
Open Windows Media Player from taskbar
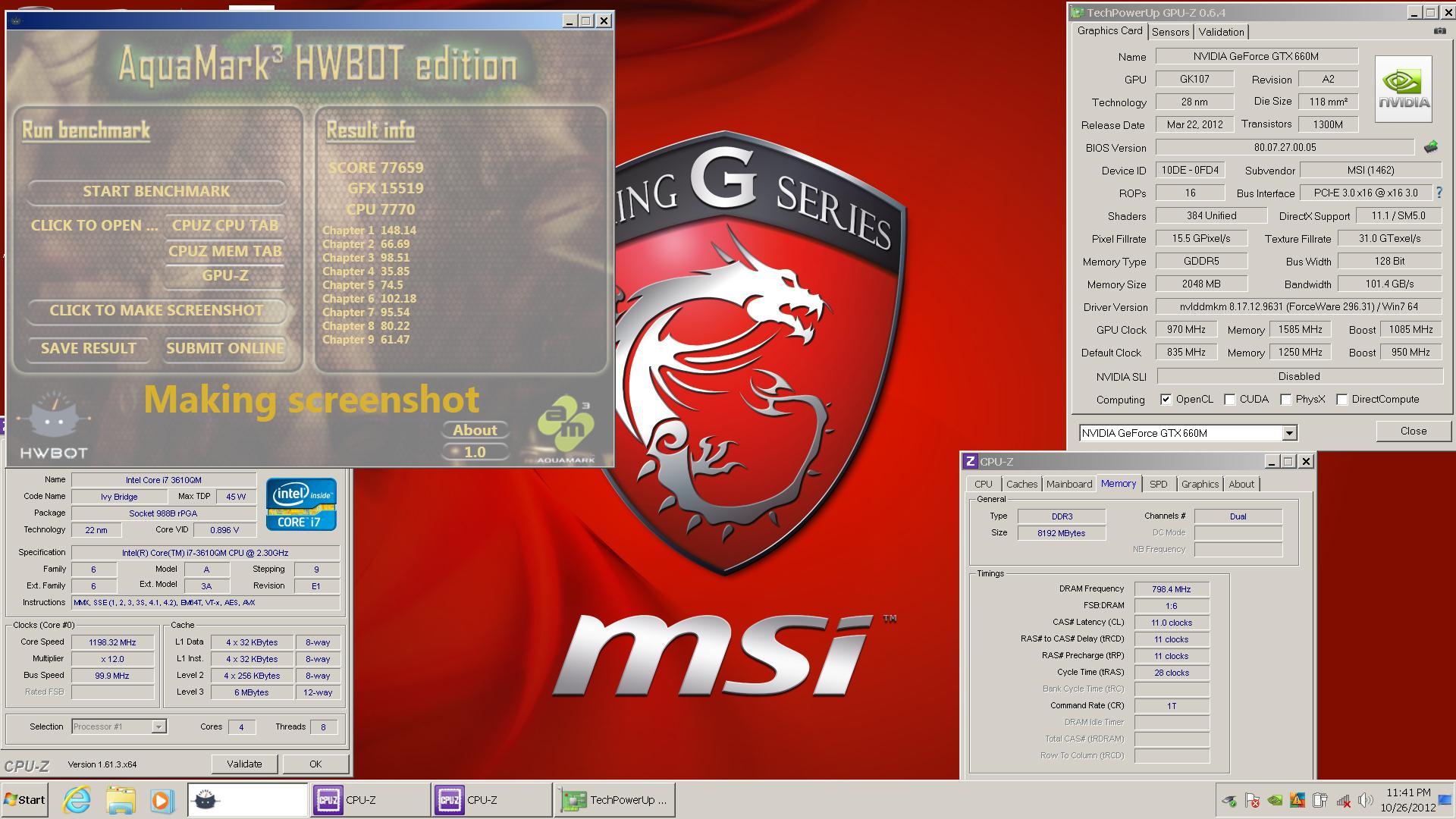tap(161, 800)
